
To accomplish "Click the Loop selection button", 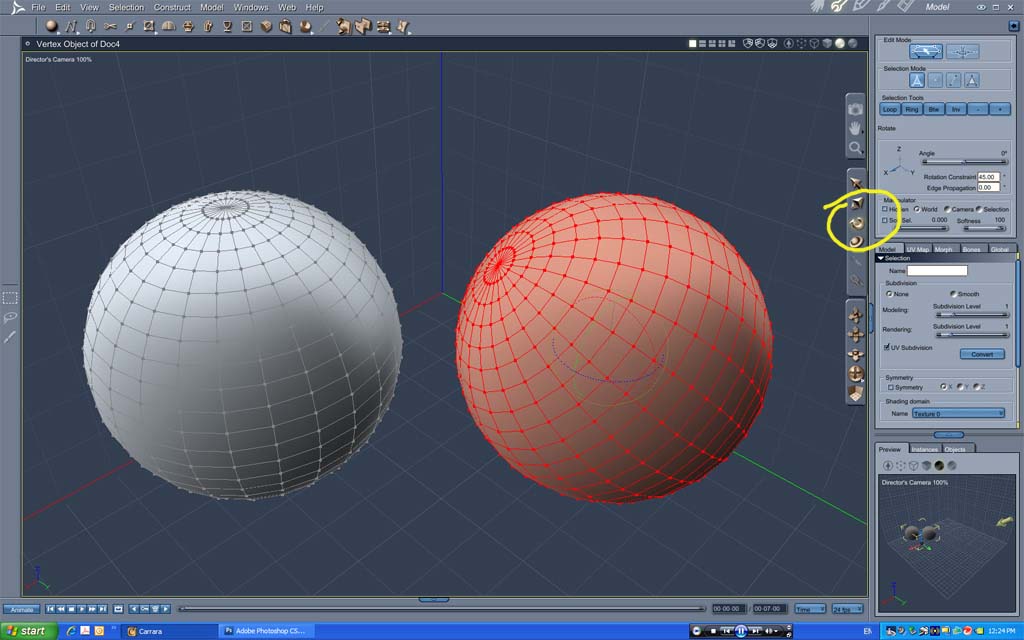I will (x=889, y=109).
